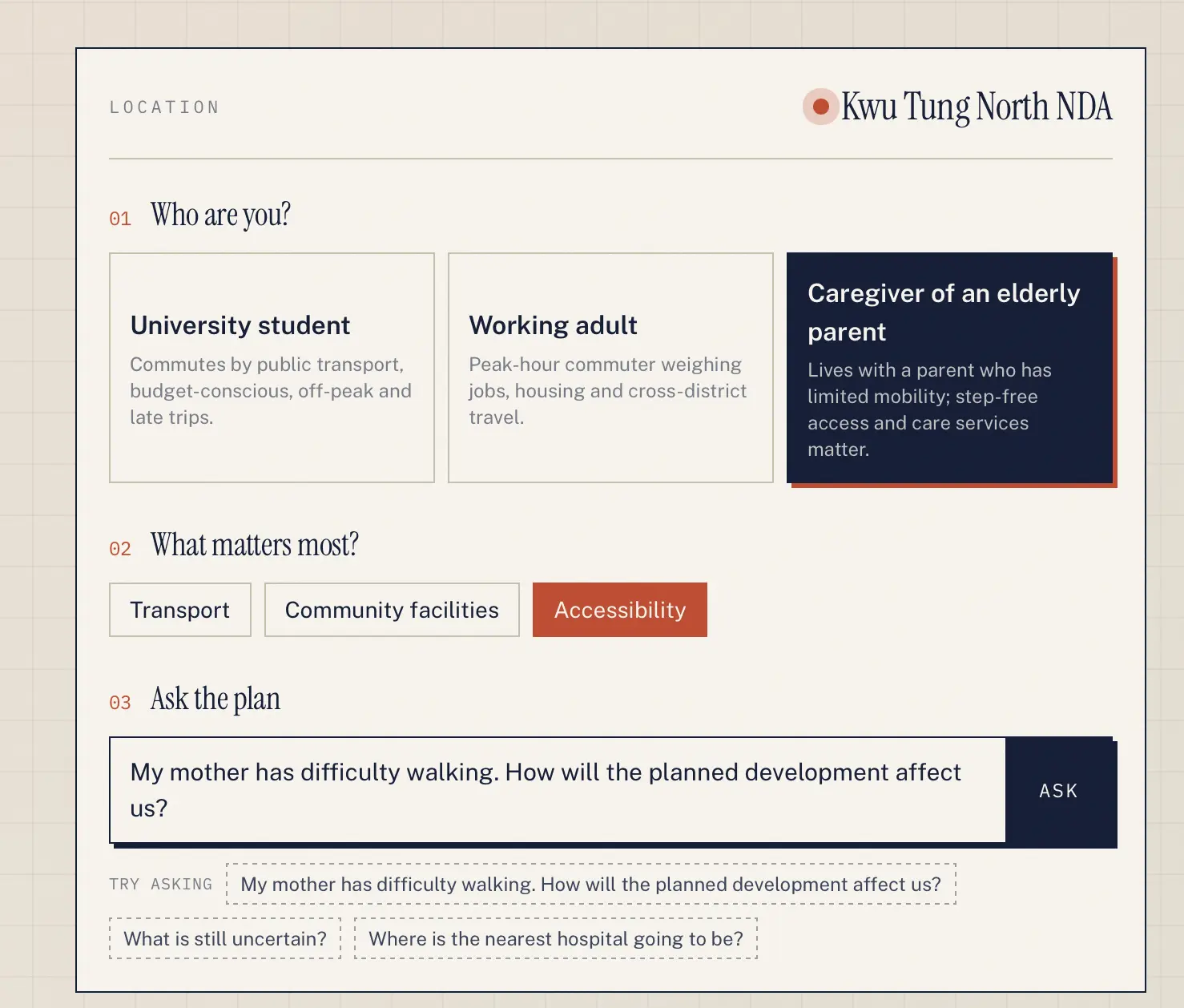Click the TRY ASKING label
This screenshot has height=1008, width=1184.
160,884
